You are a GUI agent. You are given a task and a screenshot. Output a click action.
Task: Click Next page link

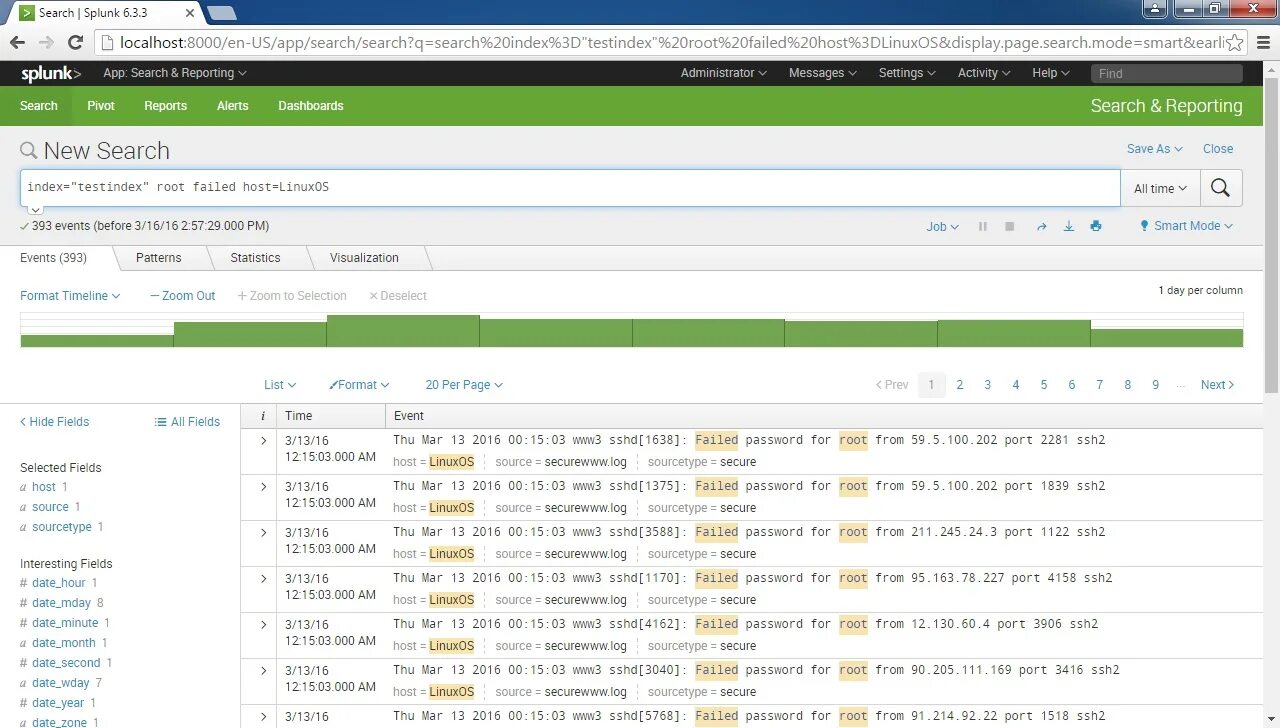pos(1217,385)
